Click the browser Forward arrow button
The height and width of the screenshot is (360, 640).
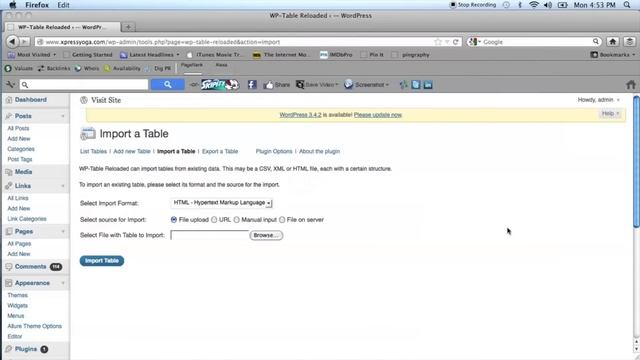tap(24, 42)
